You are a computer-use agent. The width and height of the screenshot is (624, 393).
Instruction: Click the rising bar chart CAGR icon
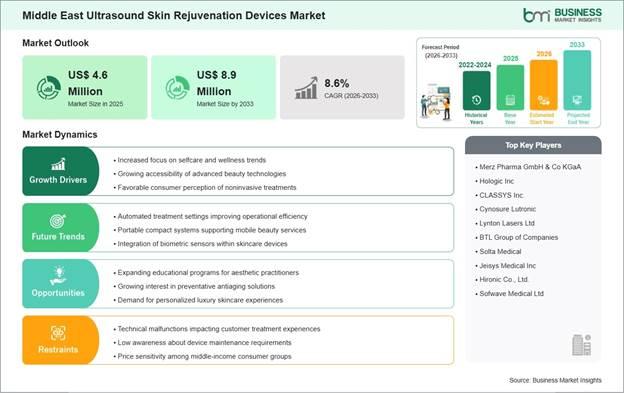[306, 88]
